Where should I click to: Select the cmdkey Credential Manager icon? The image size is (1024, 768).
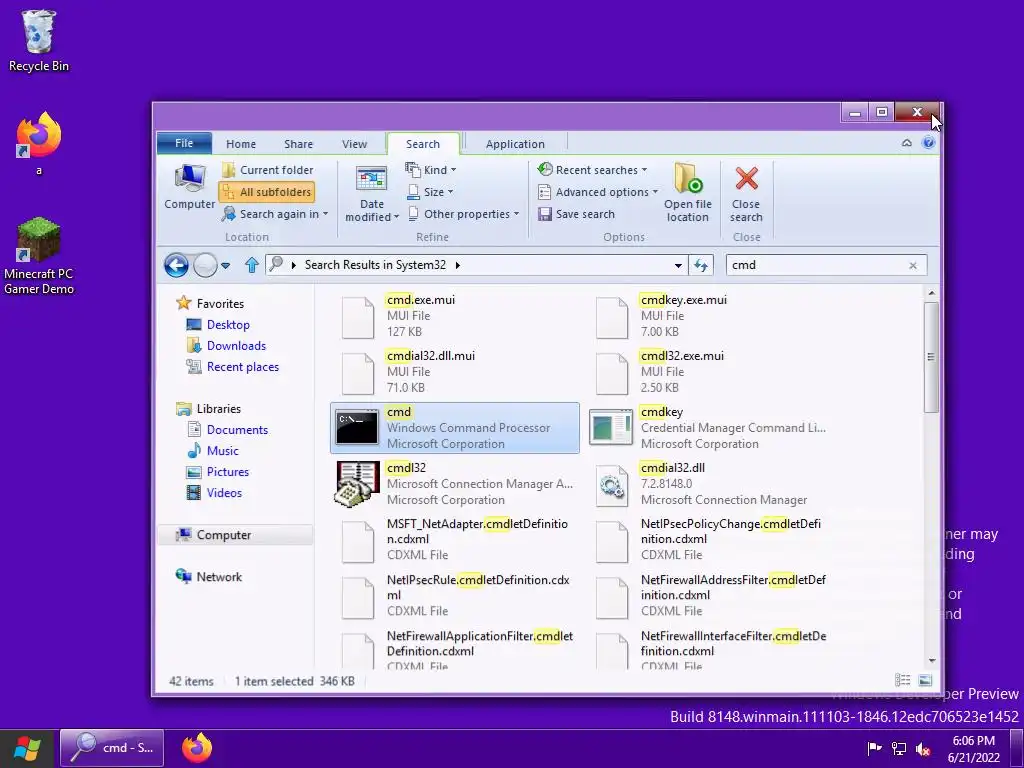coord(611,428)
